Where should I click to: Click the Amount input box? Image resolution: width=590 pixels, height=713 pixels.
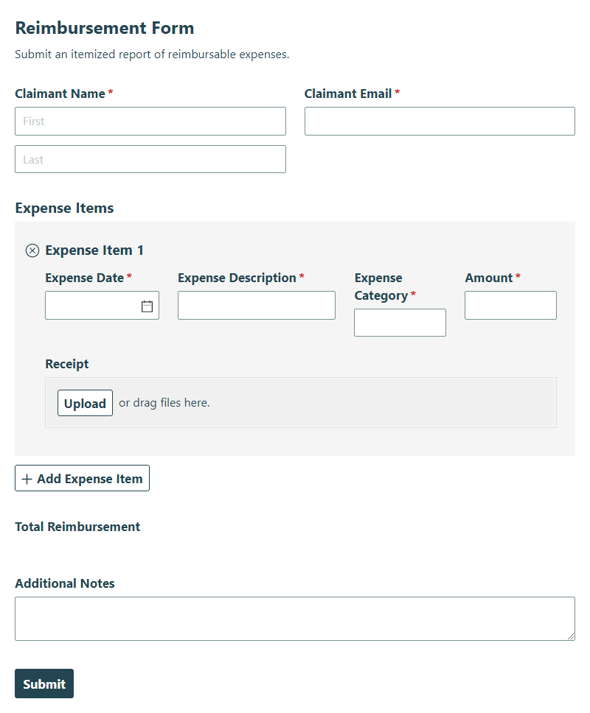[510, 306]
